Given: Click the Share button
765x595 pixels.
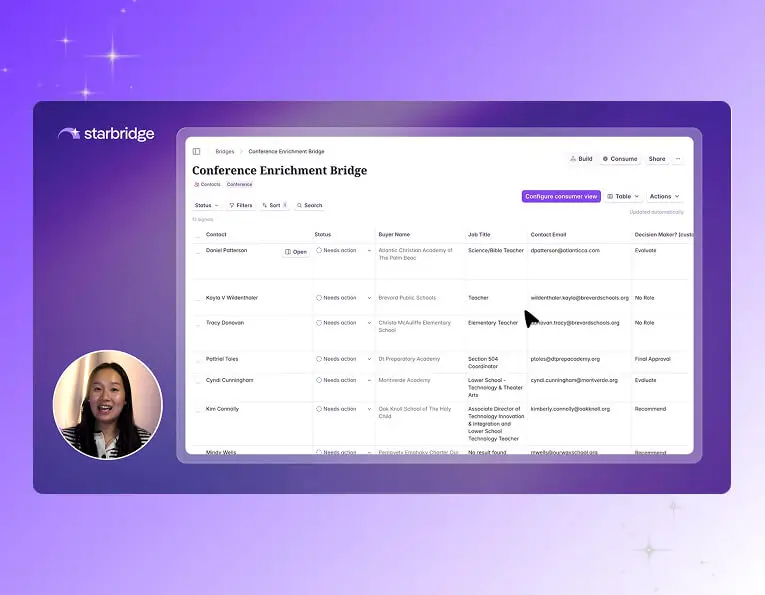Looking at the screenshot, I should tap(657, 159).
